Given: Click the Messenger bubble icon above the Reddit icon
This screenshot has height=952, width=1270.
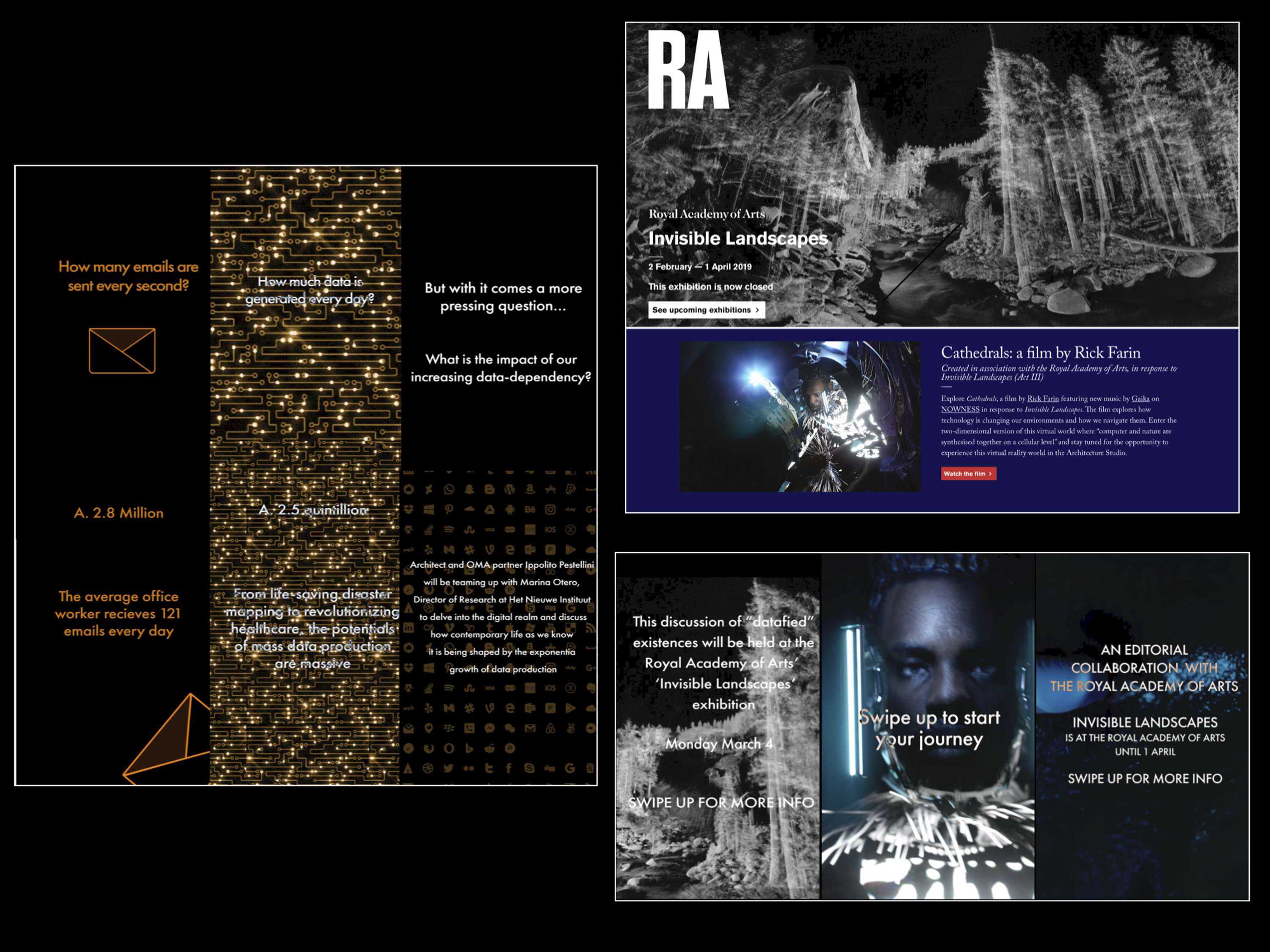Looking at the screenshot, I should pos(490,728).
